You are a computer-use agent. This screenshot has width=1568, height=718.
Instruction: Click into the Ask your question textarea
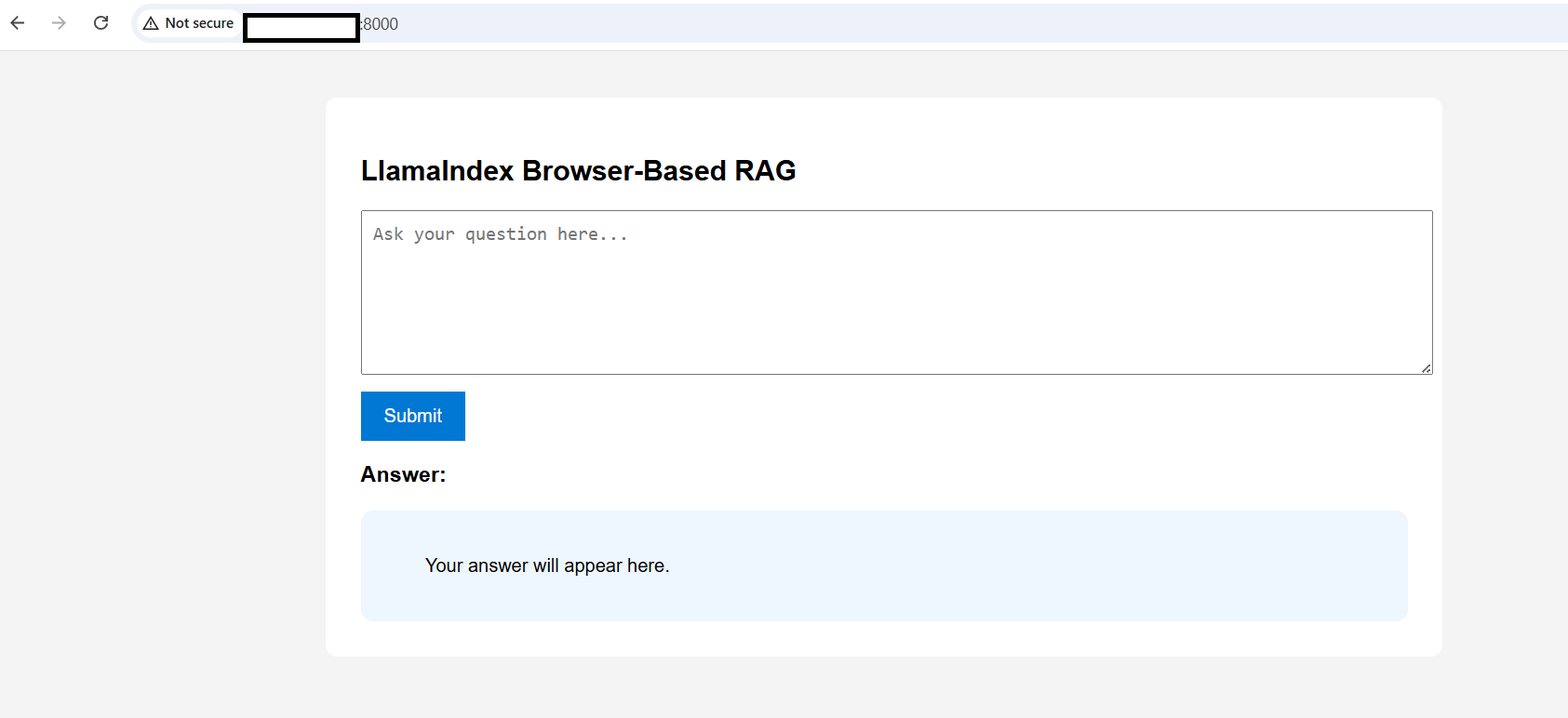point(896,293)
